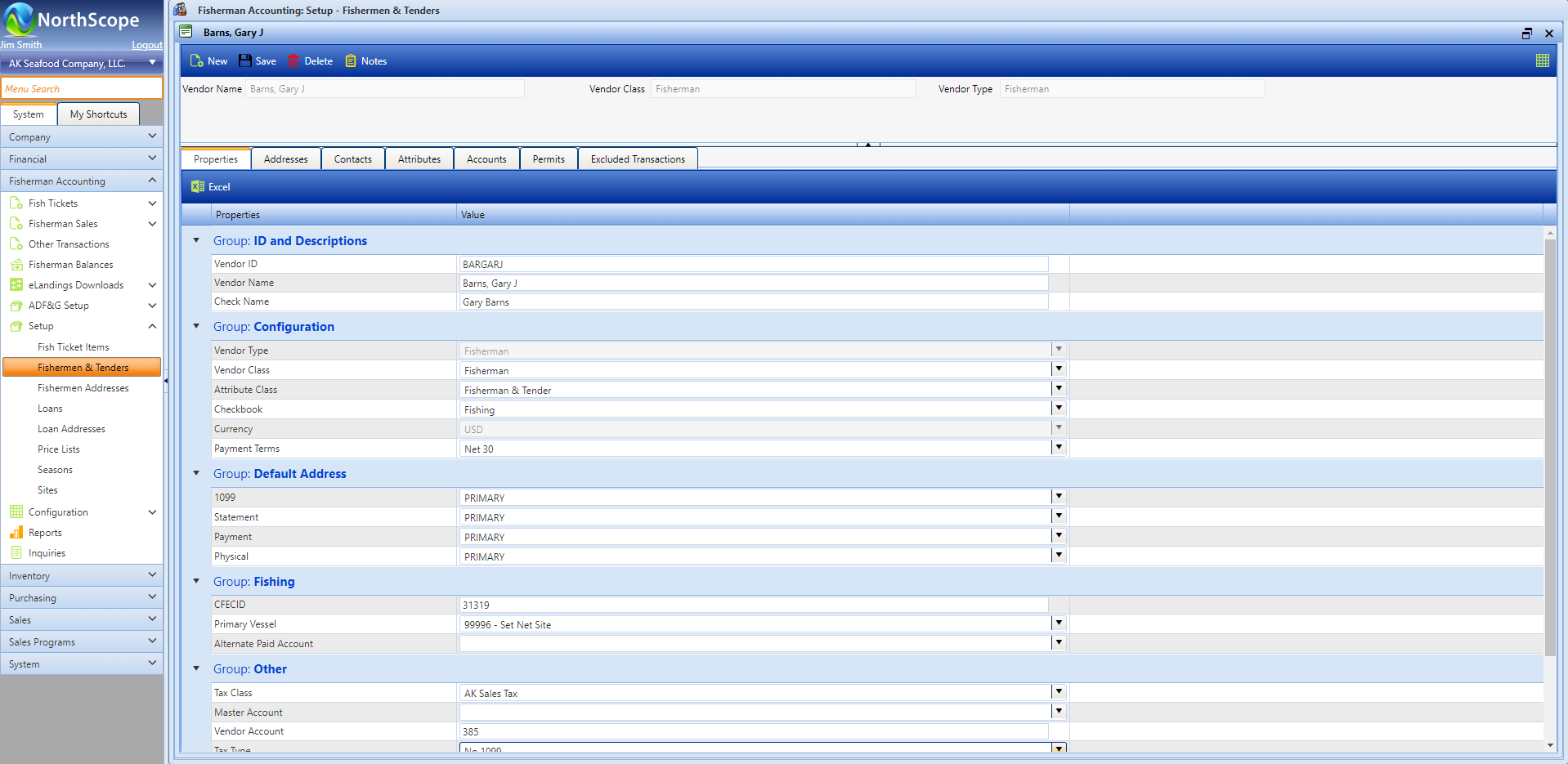1568x764 pixels.
Task: Open the Reports bar chart icon item
Action: point(16,533)
